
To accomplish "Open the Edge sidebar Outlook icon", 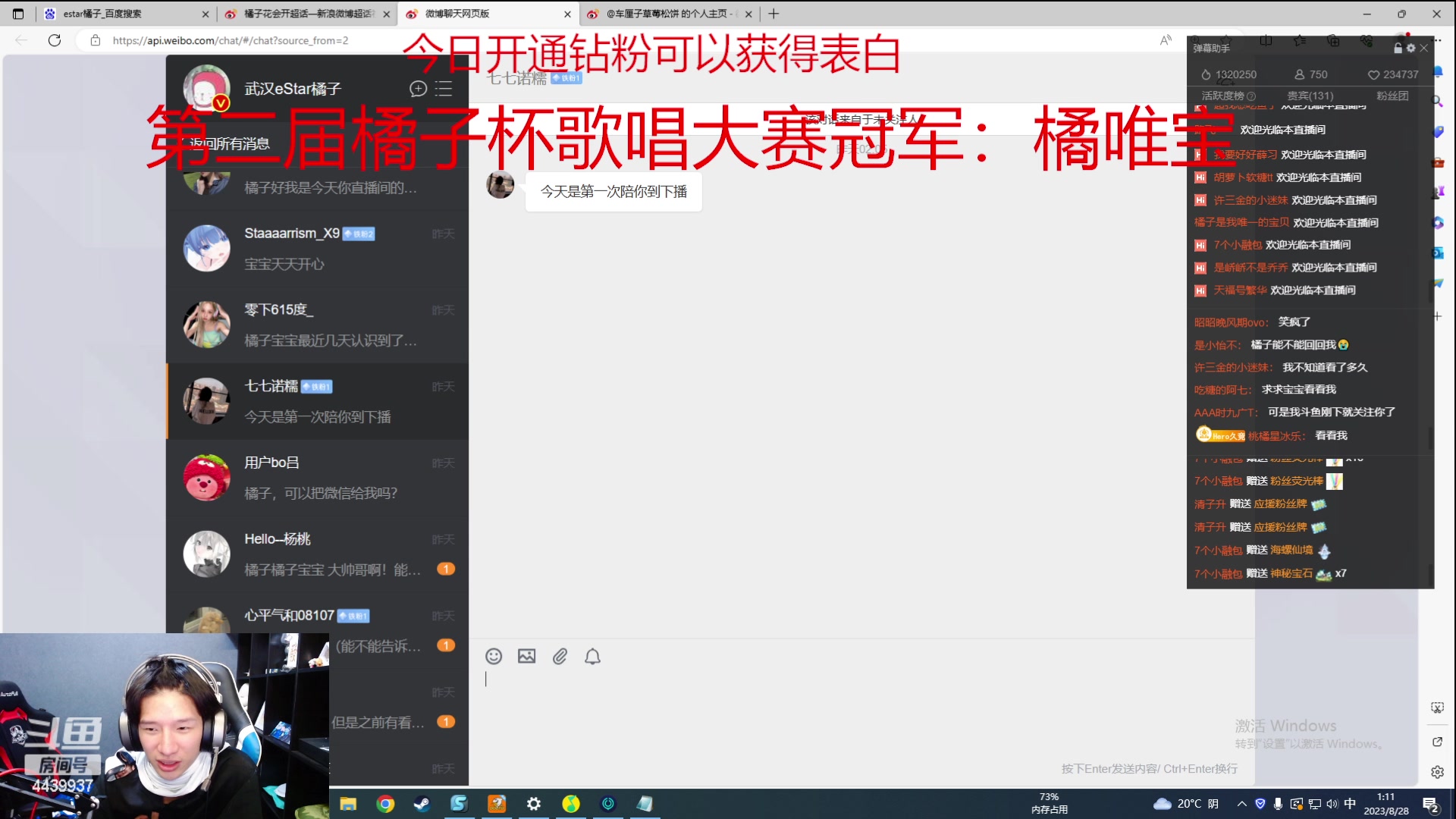I will 1437,253.
